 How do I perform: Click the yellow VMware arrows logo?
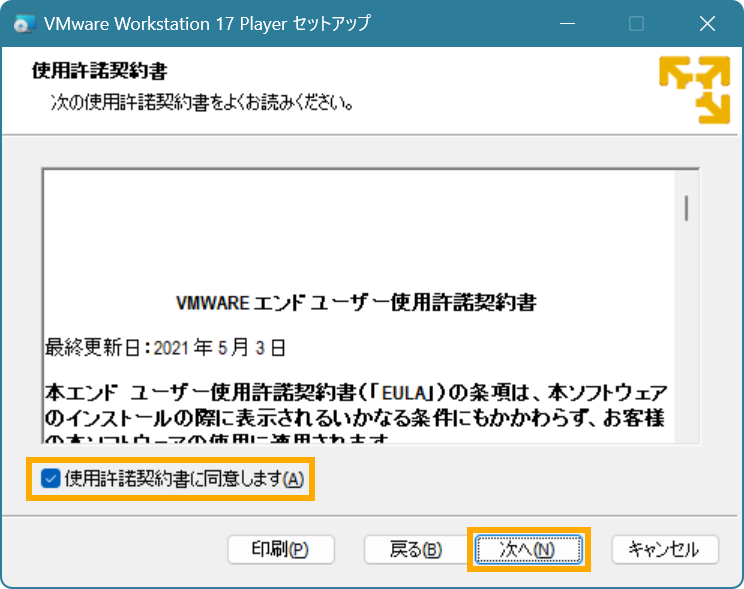click(x=694, y=90)
